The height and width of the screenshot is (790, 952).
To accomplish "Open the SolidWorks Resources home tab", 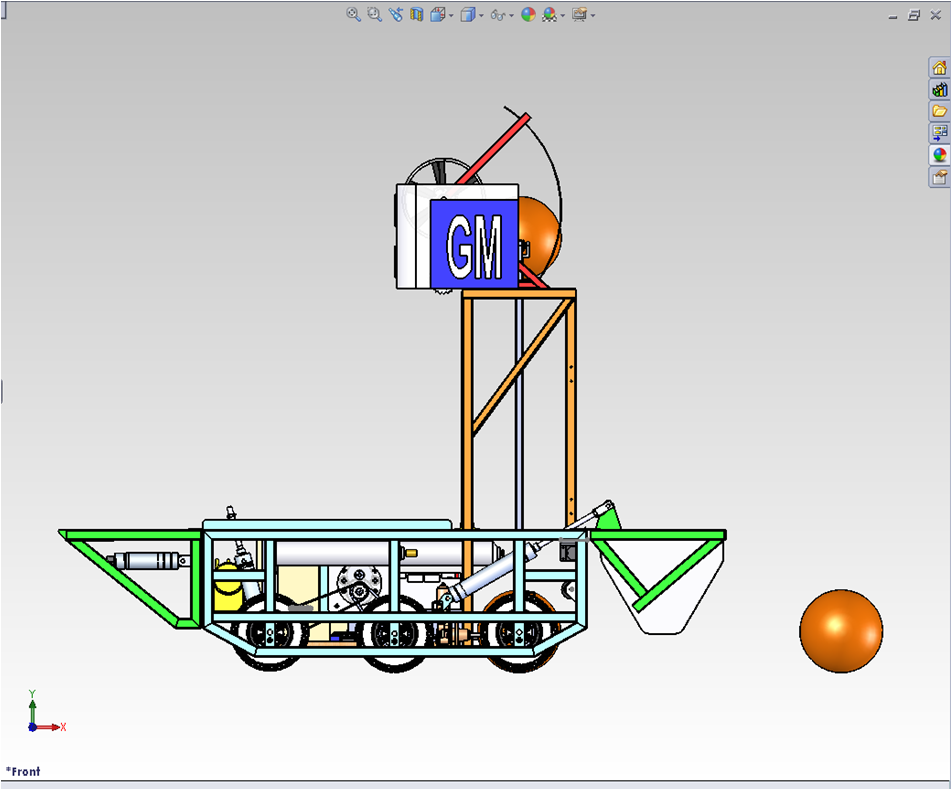I will click(x=939, y=67).
